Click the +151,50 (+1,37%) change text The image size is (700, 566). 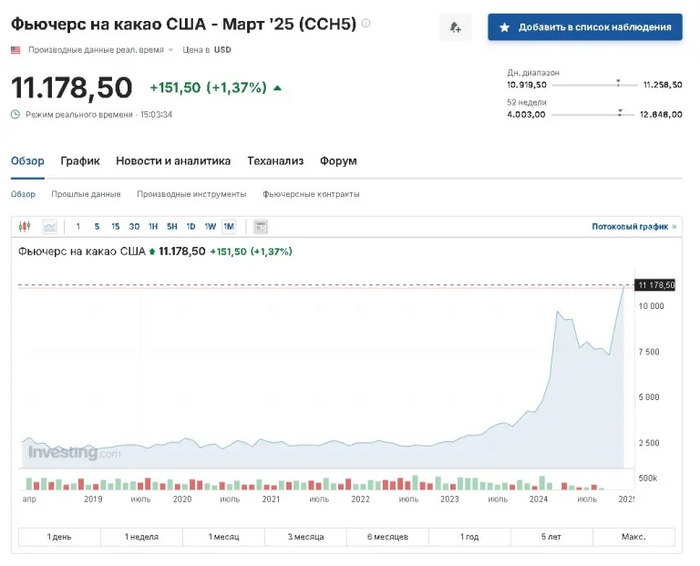point(208,87)
